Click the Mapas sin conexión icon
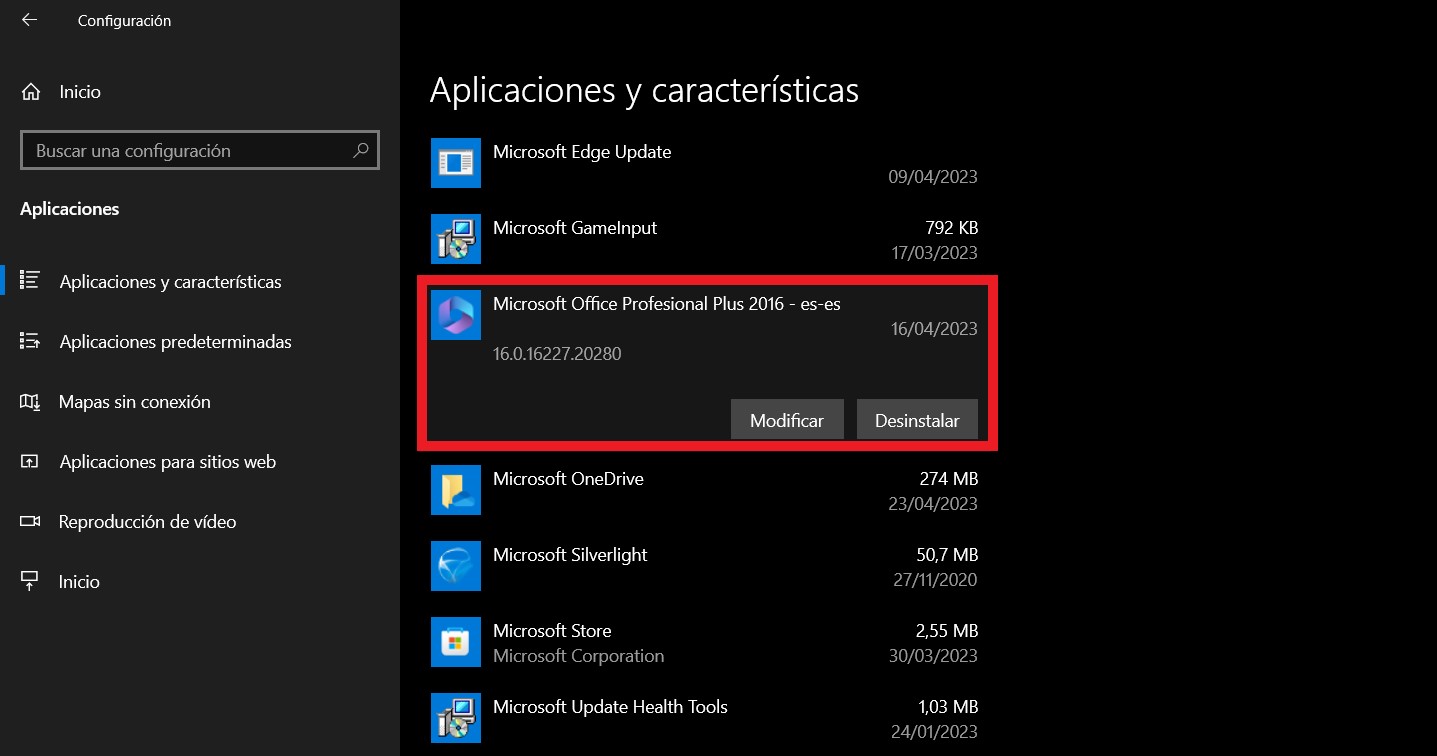This screenshot has width=1437, height=756. coord(30,401)
